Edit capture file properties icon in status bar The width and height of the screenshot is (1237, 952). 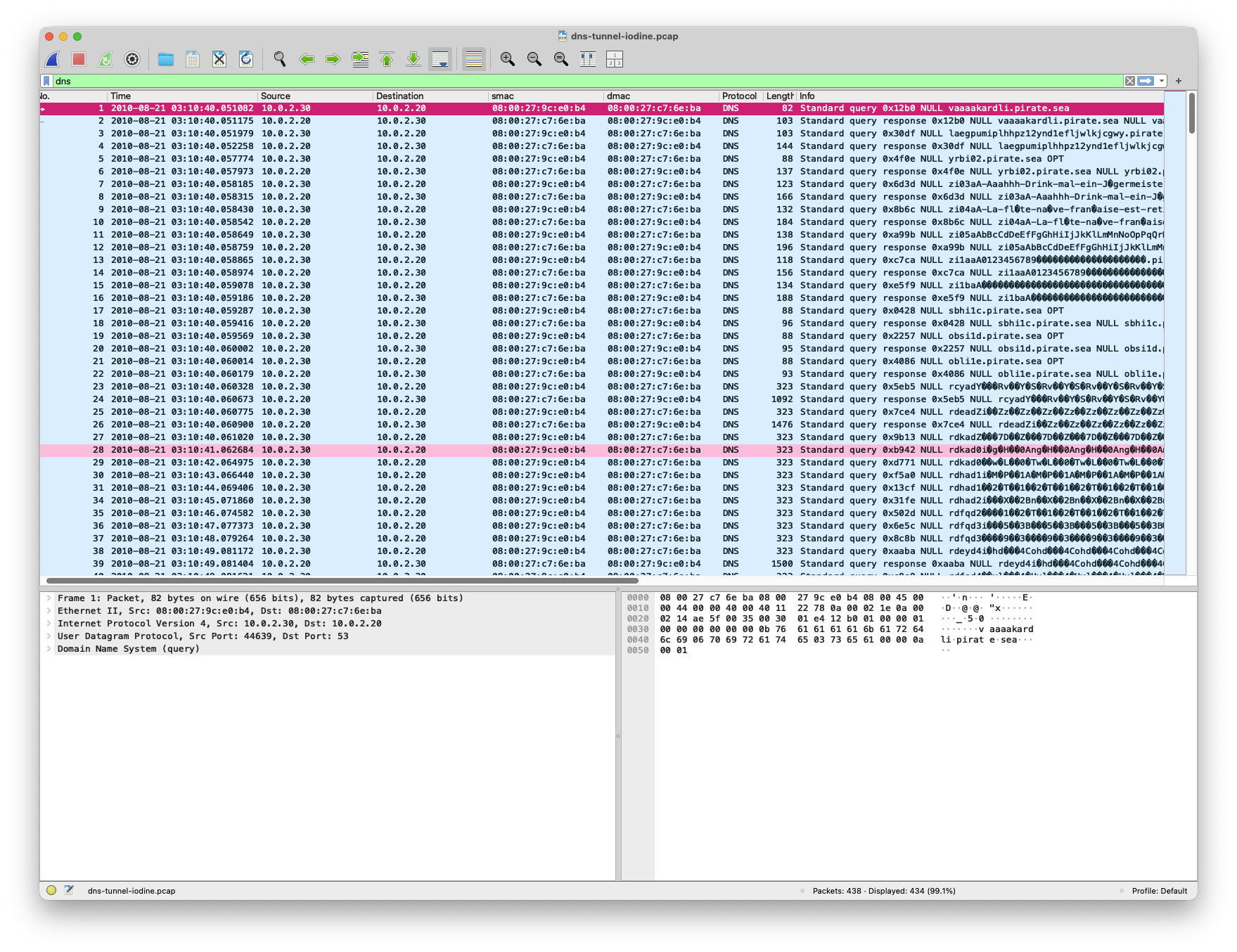(69, 890)
